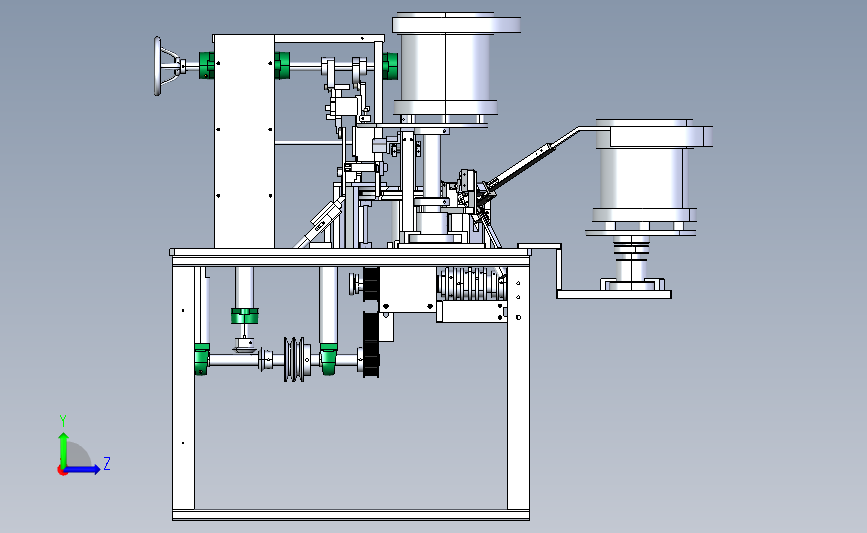Click the green Y axis arrow of the triad
This screenshot has width=867, height=533.
64,449
